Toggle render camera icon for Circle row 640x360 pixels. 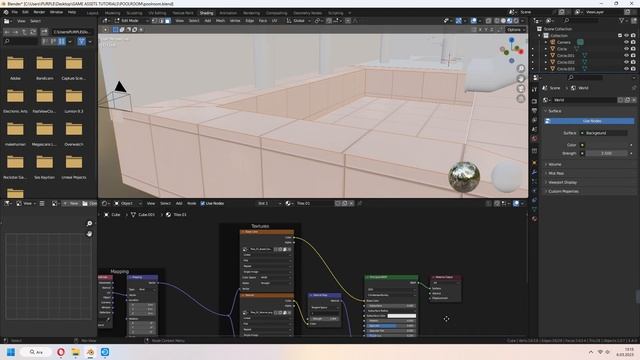(x=633, y=49)
